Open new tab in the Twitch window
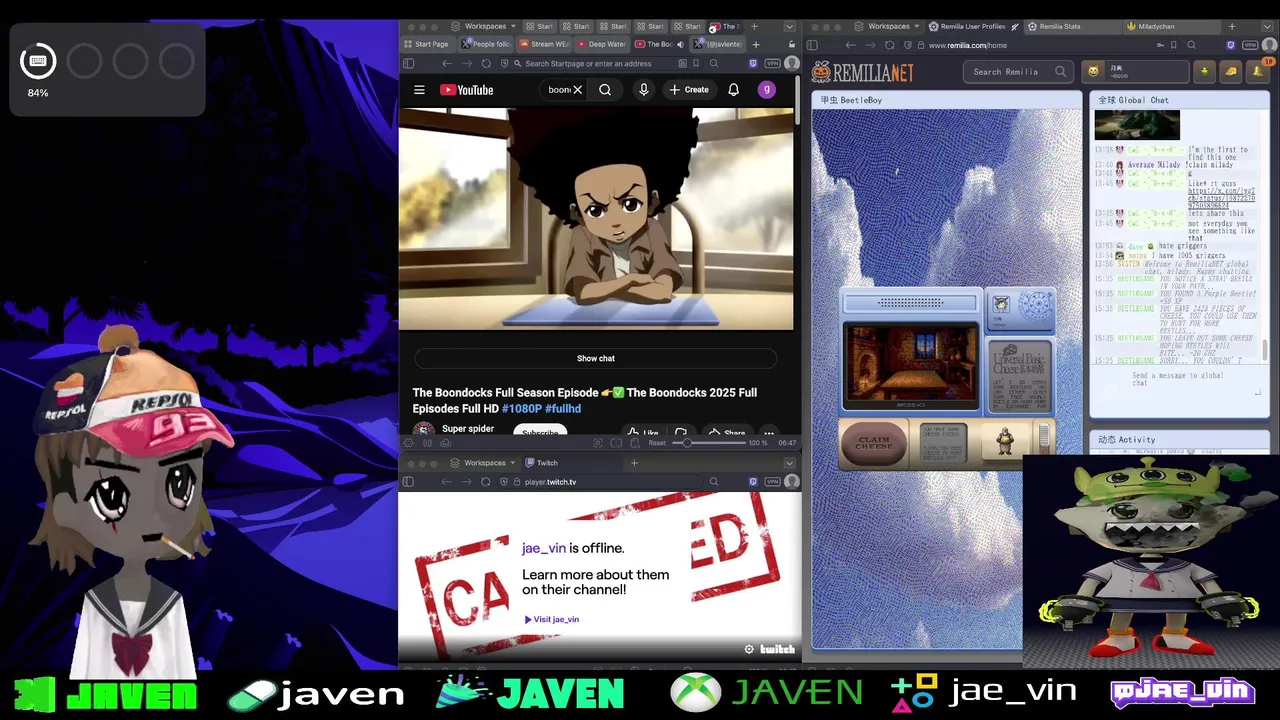1280x720 pixels. (634, 463)
